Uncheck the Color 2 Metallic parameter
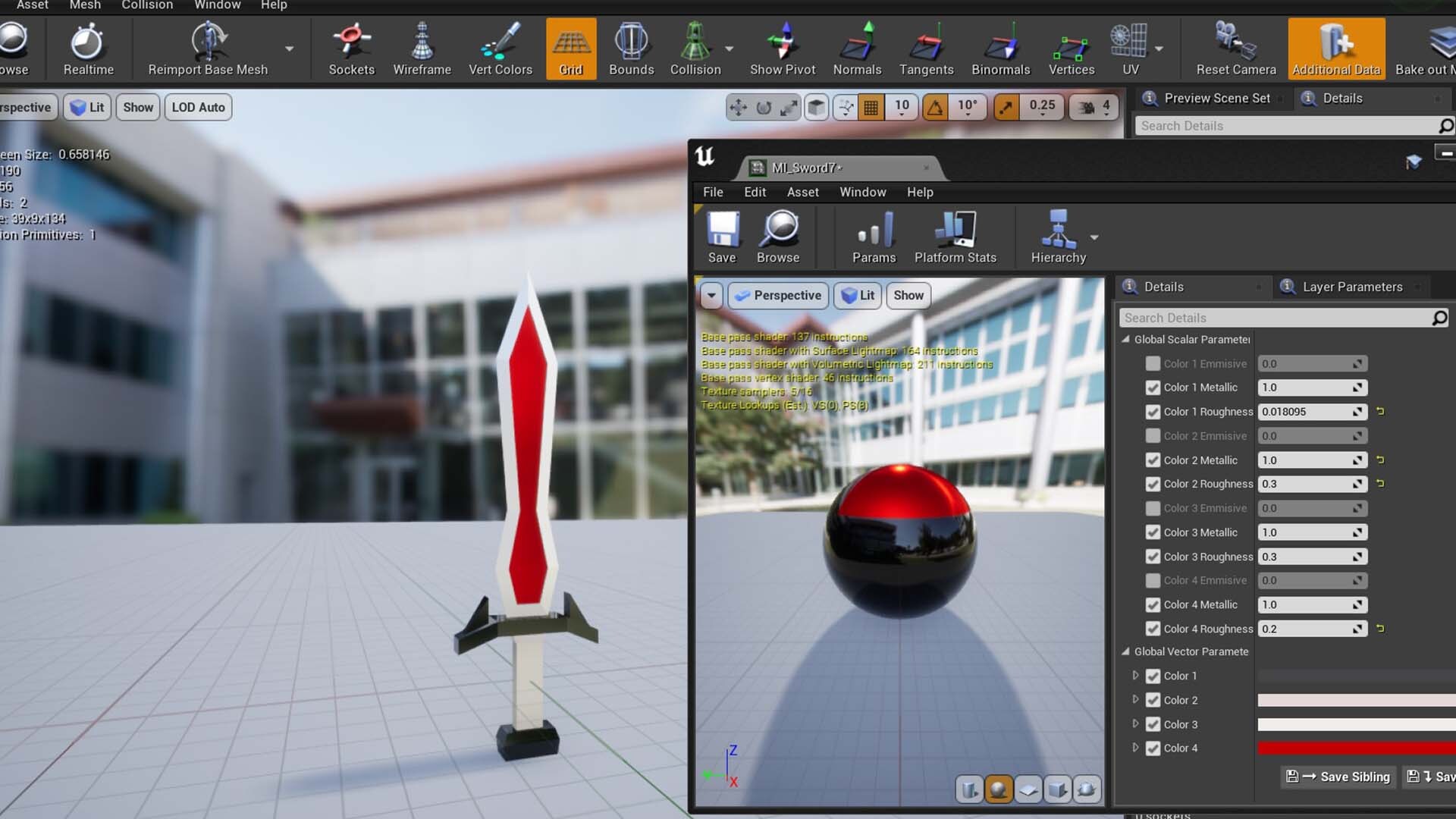 (1153, 460)
